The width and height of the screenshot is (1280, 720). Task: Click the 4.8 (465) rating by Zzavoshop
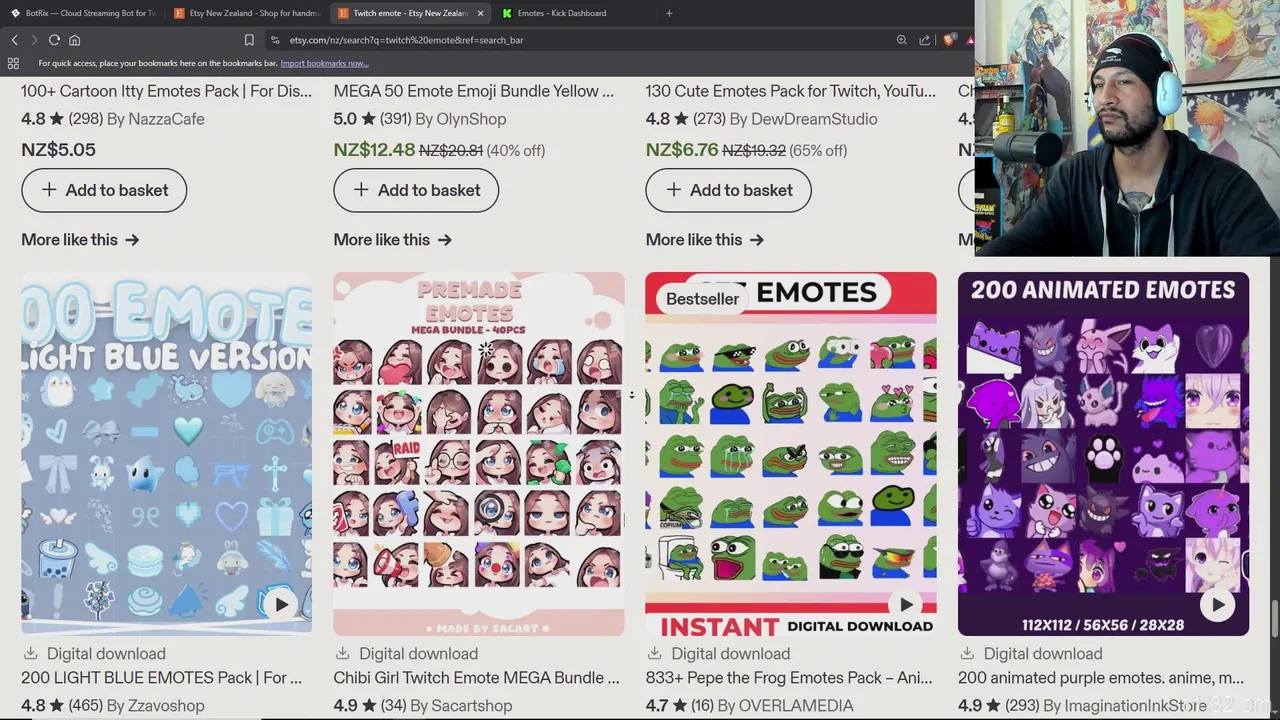(x=62, y=706)
